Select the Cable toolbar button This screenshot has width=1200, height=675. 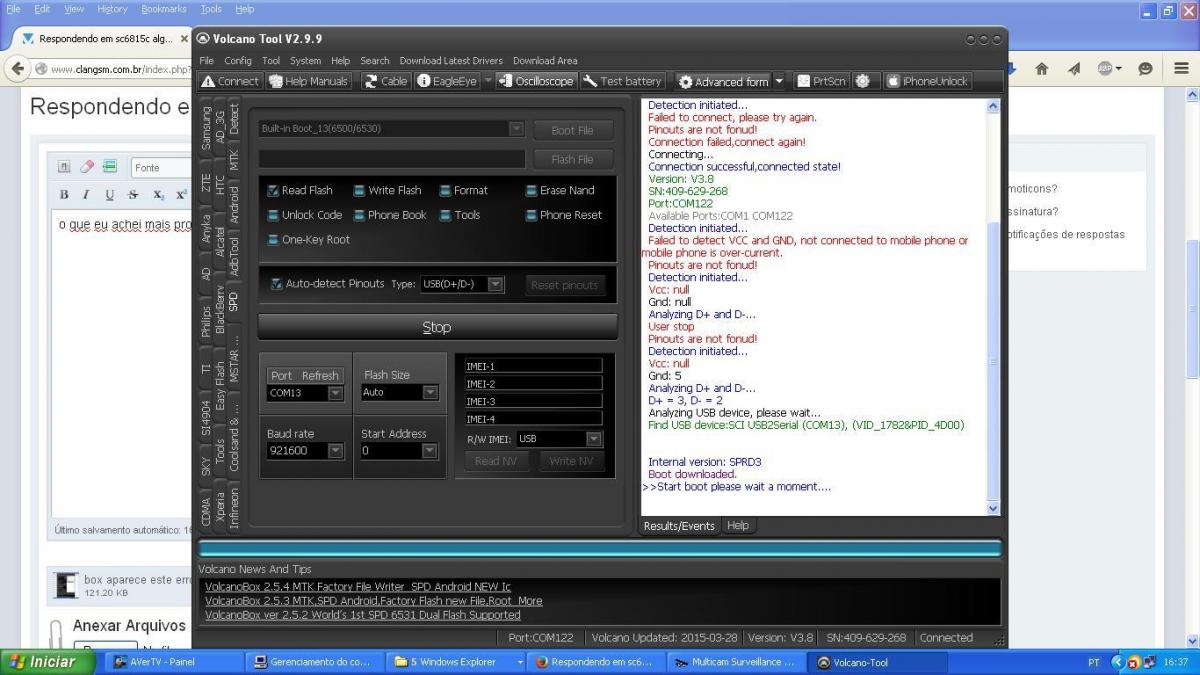click(x=385, y=81)
